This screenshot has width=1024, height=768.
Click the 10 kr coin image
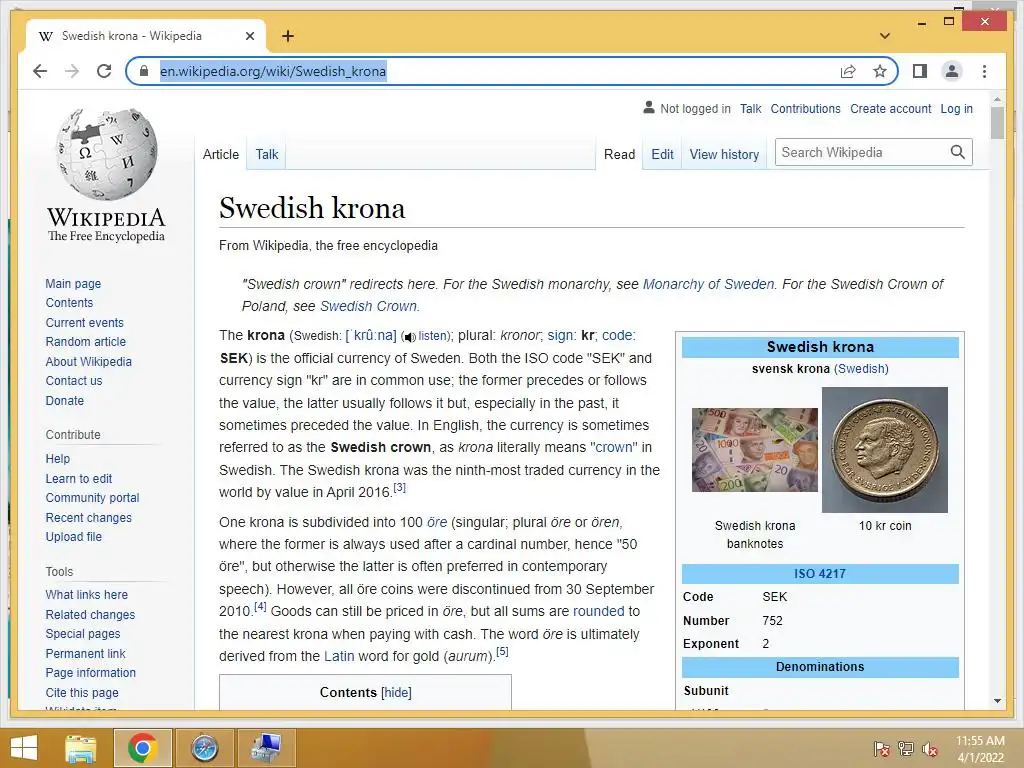coord(884,449)
